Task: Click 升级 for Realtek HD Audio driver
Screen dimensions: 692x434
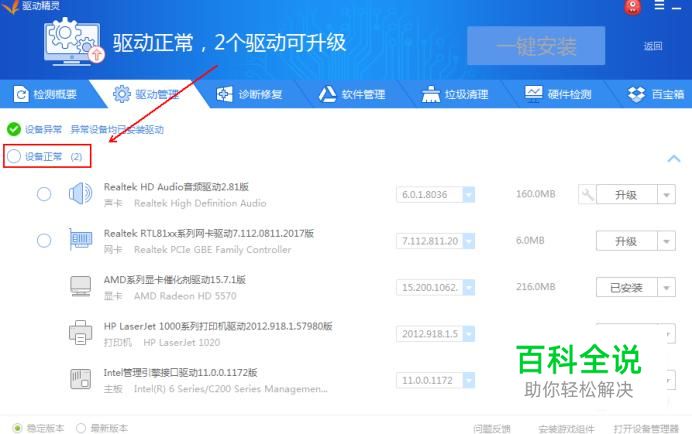Action: pyautogui.click(x=626, y=195)
